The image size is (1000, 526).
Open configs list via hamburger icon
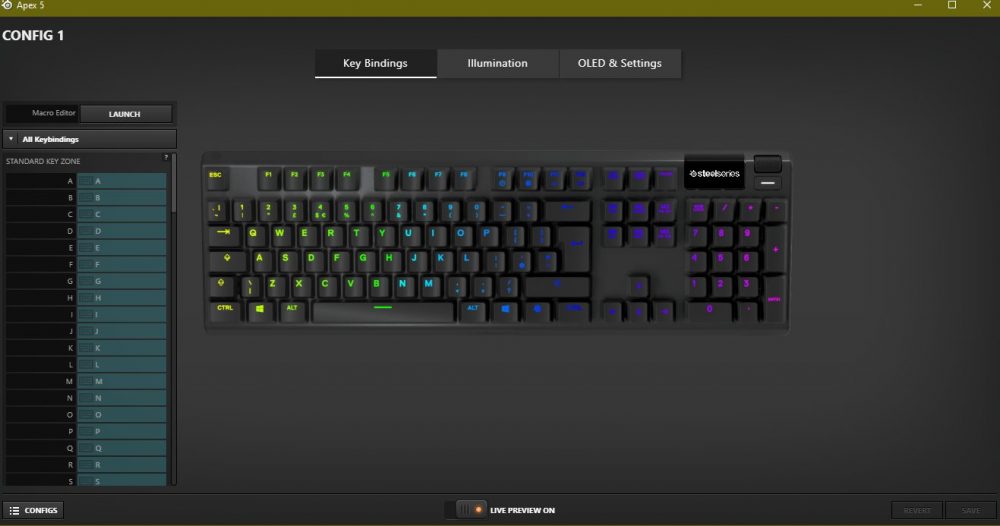click(x=14, y=510)
